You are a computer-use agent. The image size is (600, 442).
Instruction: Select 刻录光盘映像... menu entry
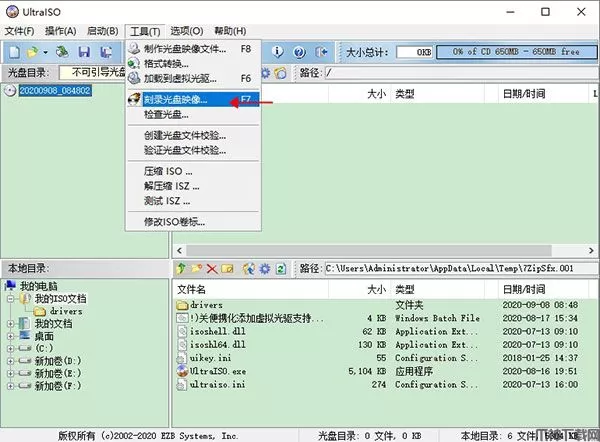[193, 99]
